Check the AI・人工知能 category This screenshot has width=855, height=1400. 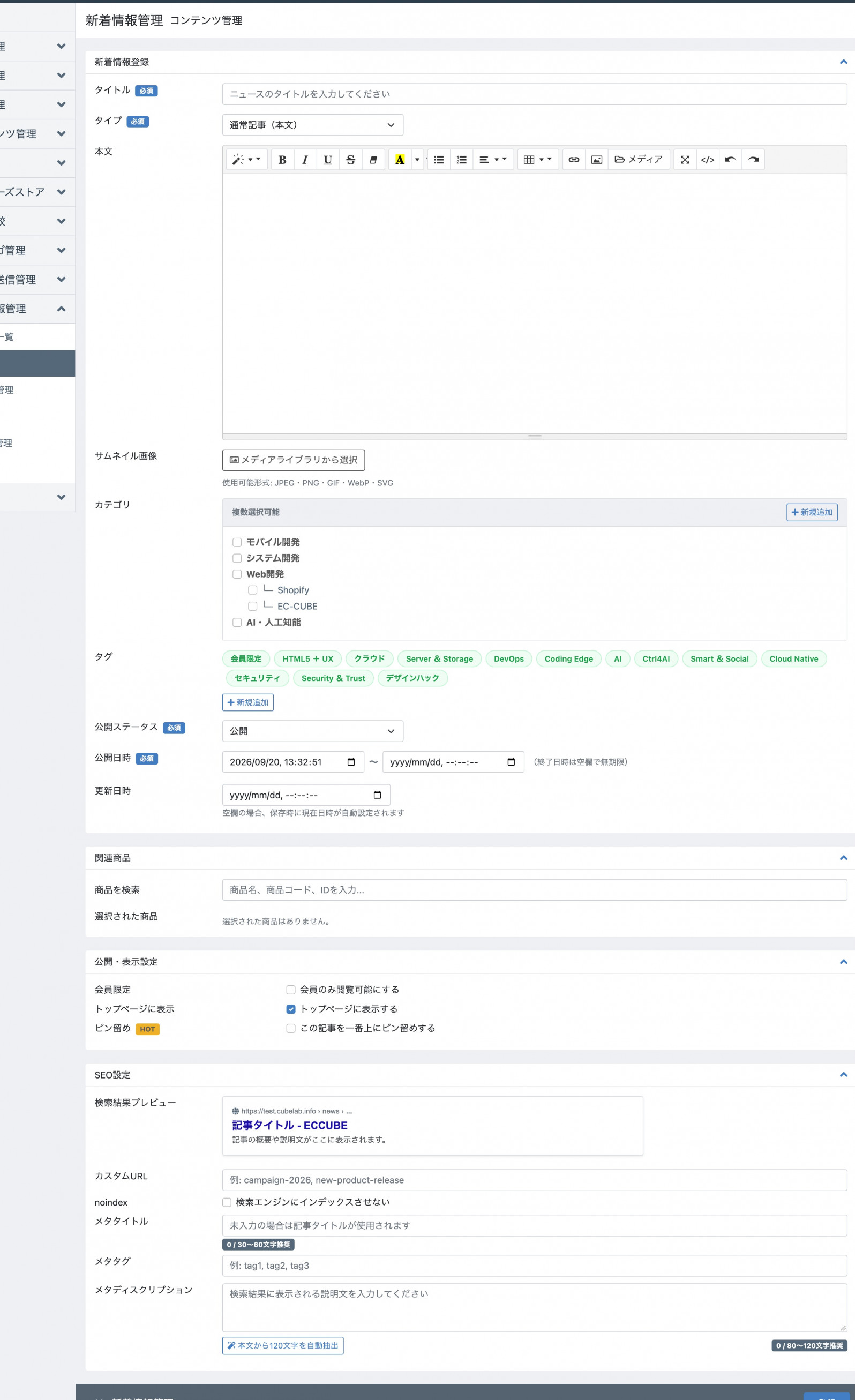click(237, 622)
